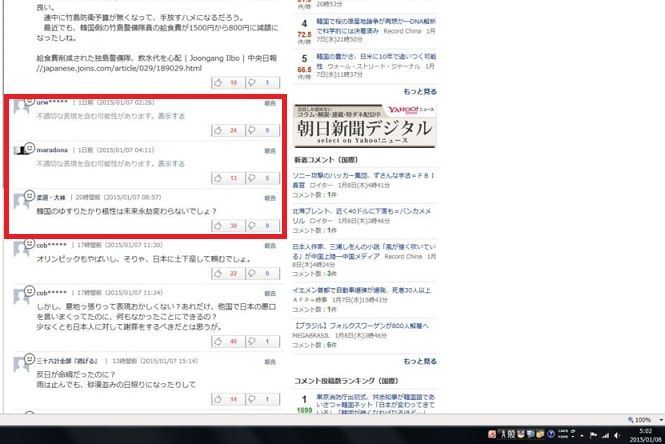This screenshot has width=665, height=444.
Task: Report urw***** comment with 報告
Action: tap(270, 103)
